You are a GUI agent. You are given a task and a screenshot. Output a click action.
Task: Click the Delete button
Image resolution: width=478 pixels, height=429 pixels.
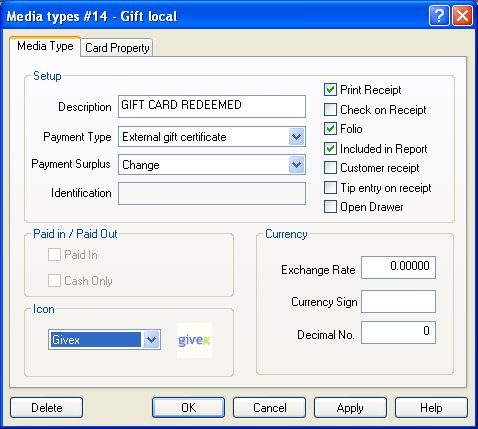click(46, 408)
